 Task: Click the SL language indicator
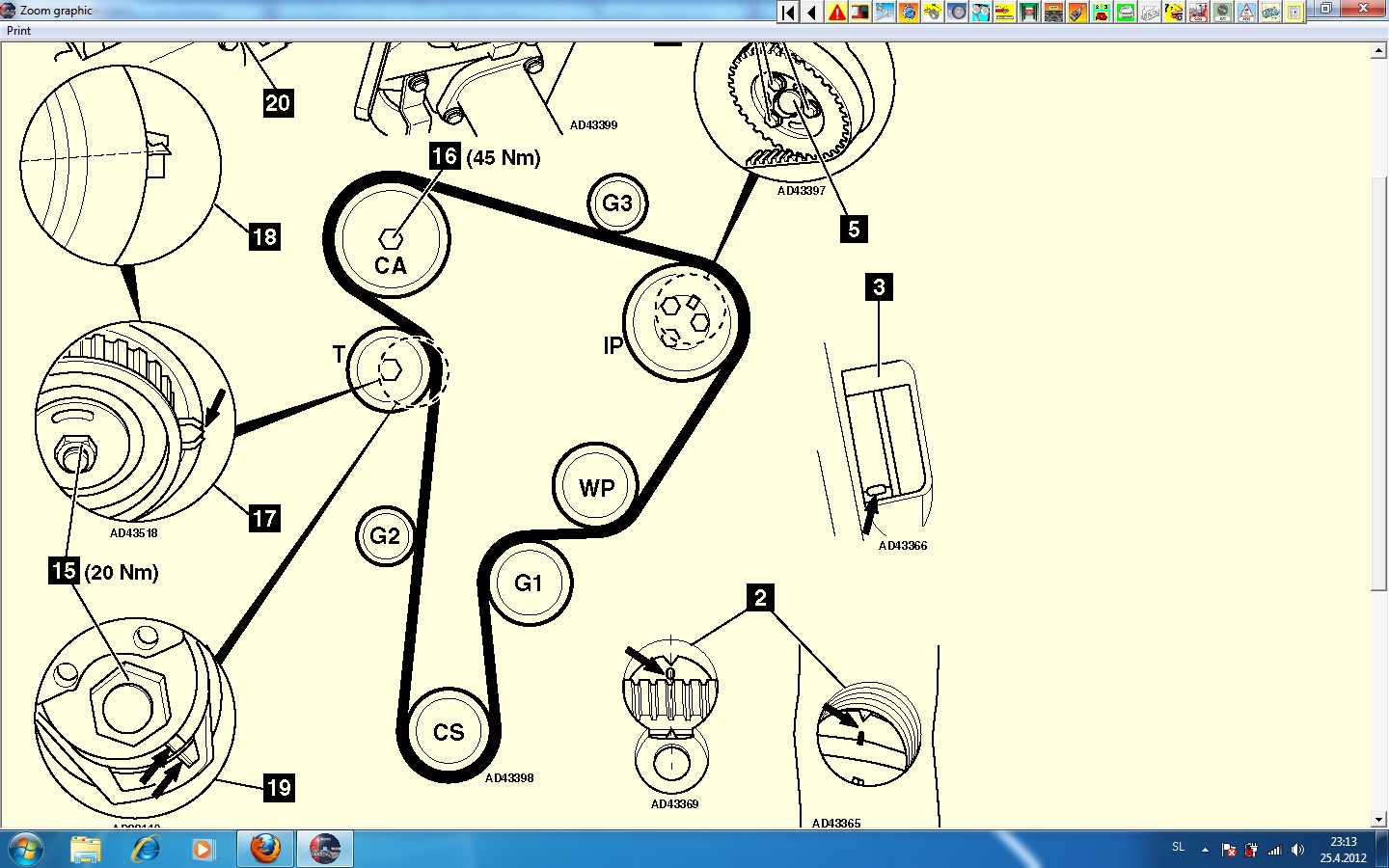tap(1178, 848)
